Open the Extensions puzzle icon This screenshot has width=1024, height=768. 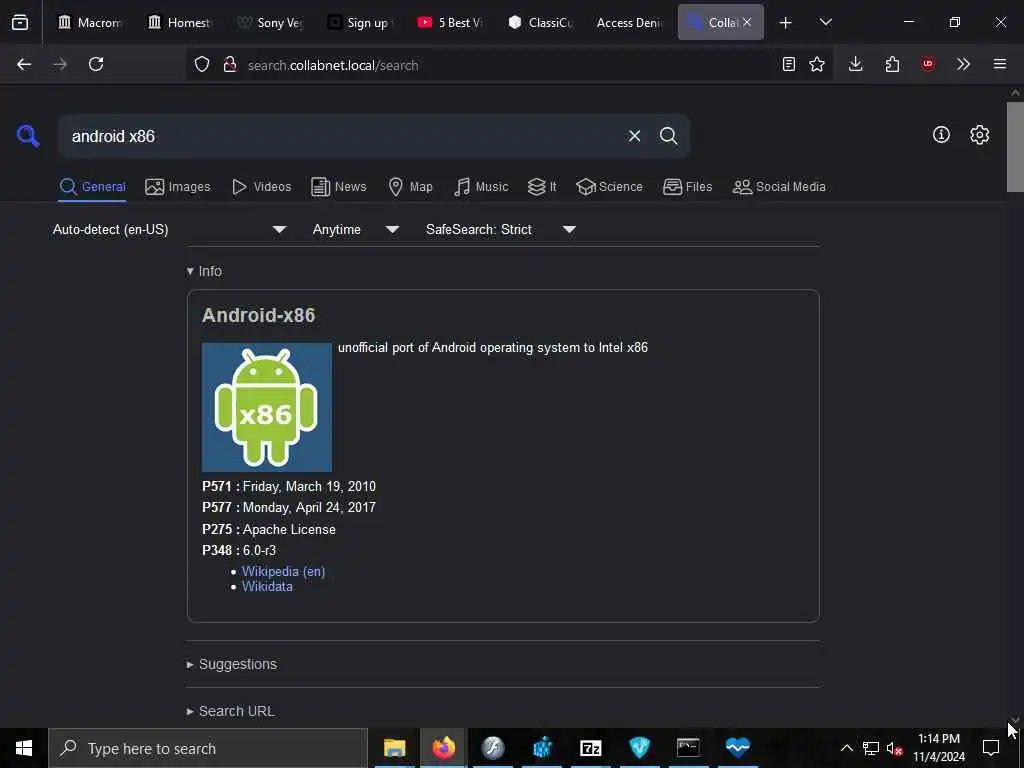(x=892, y=64)
